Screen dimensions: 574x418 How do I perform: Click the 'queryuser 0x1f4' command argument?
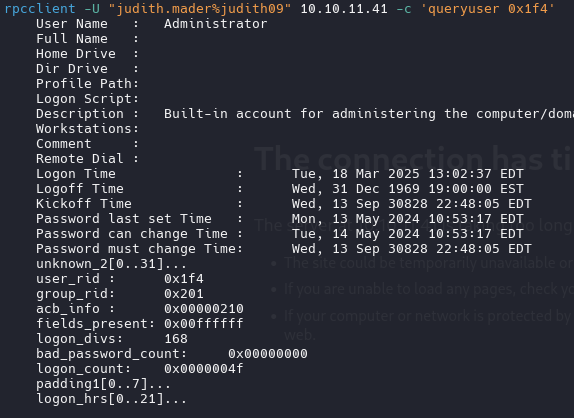[488, 8]
